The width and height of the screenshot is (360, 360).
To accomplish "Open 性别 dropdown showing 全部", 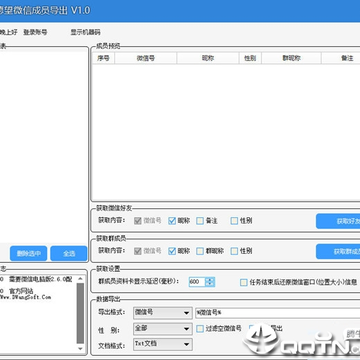I will tap(163, 329).
